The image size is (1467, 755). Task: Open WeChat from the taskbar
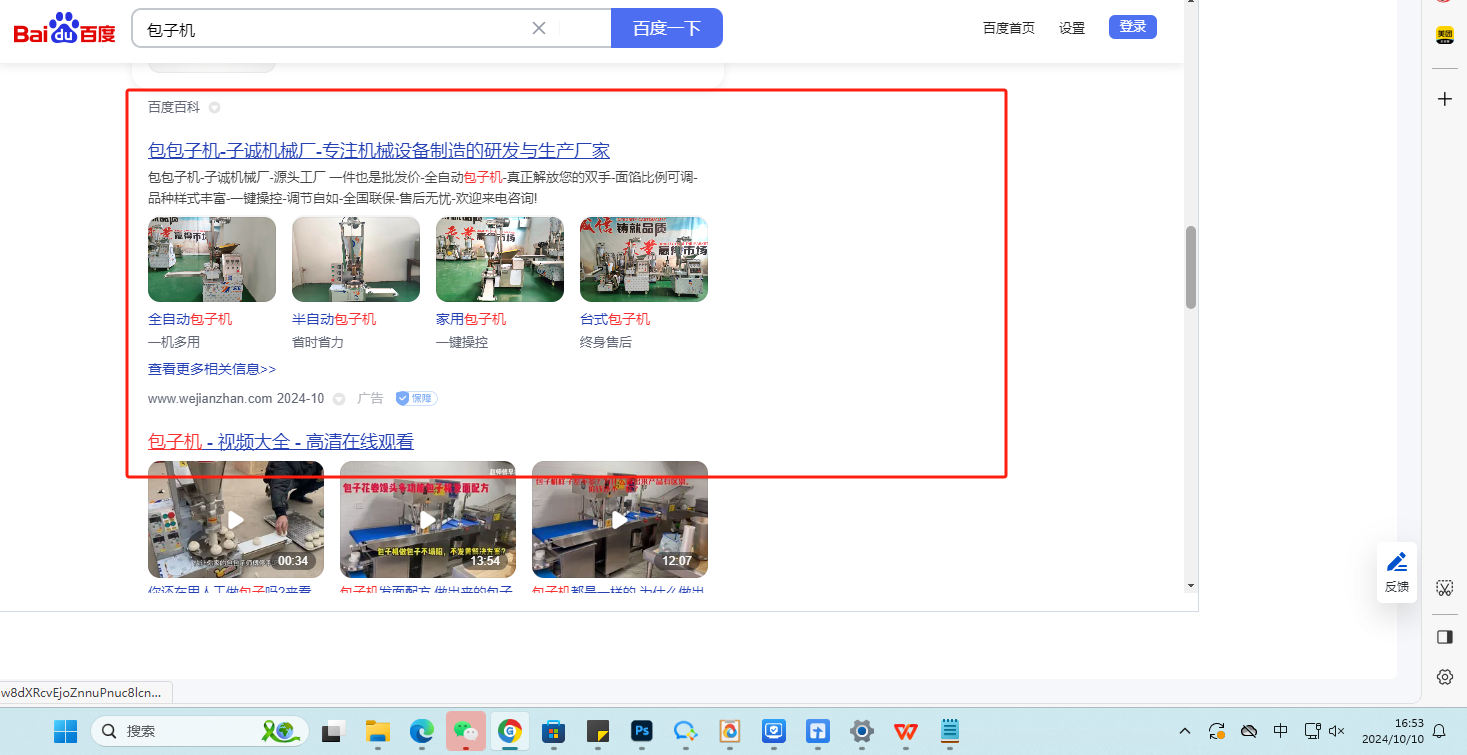point(465,731)
